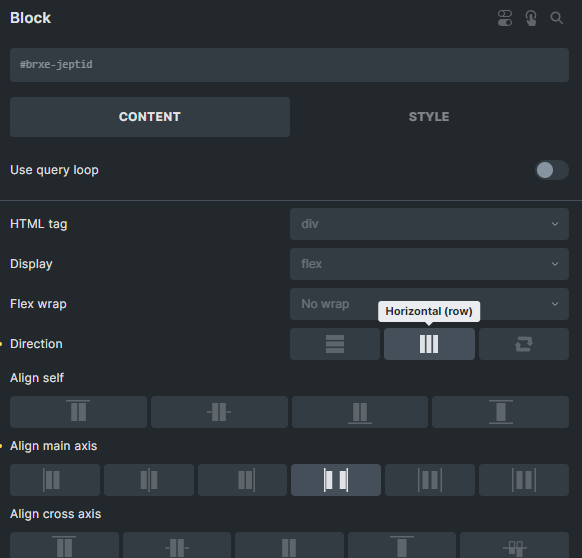This screenshot has height=558, width=582.
Task: Set Align self to stretch
Action: 500,412
